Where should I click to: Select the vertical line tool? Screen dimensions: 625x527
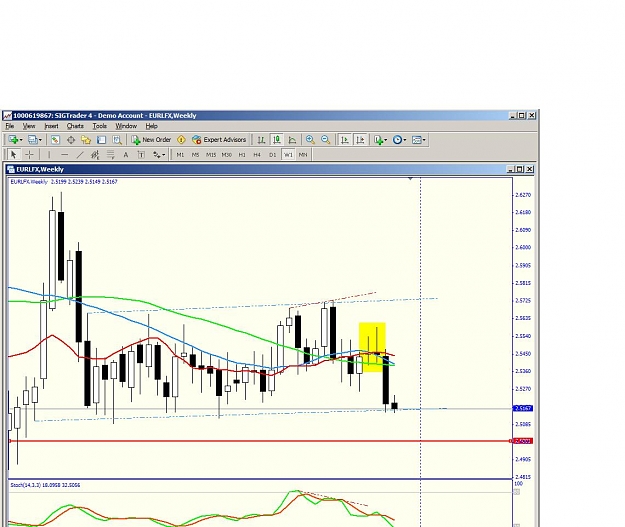tap(49, 155)
